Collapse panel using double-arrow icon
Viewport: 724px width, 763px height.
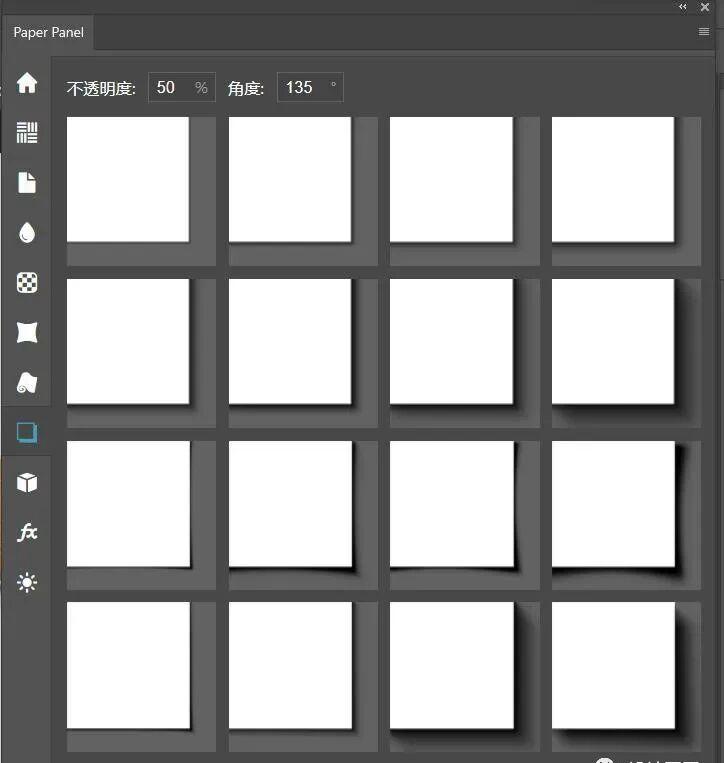coord(683,7)
